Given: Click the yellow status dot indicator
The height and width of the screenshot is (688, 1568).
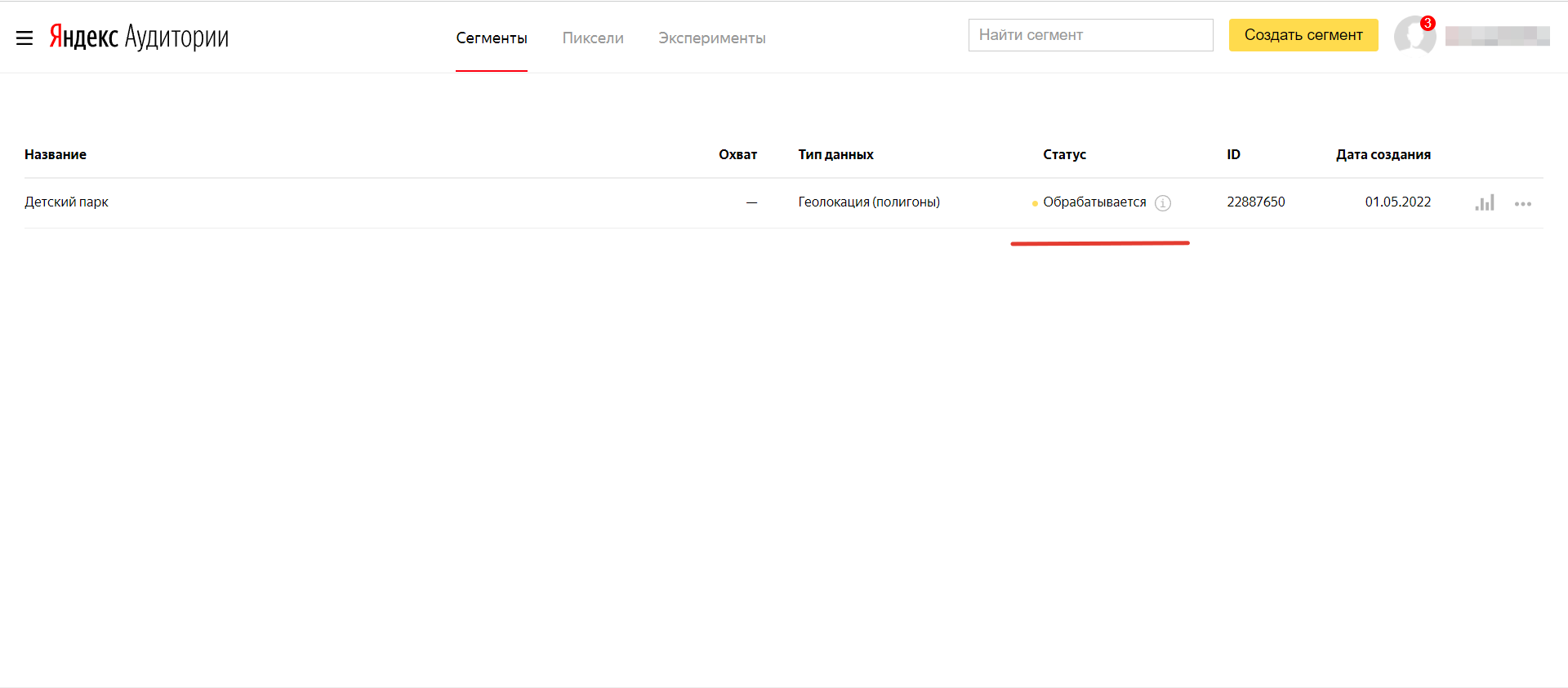Looking at the screenshot, I should pyautogui.click(x=1035, y=203).
